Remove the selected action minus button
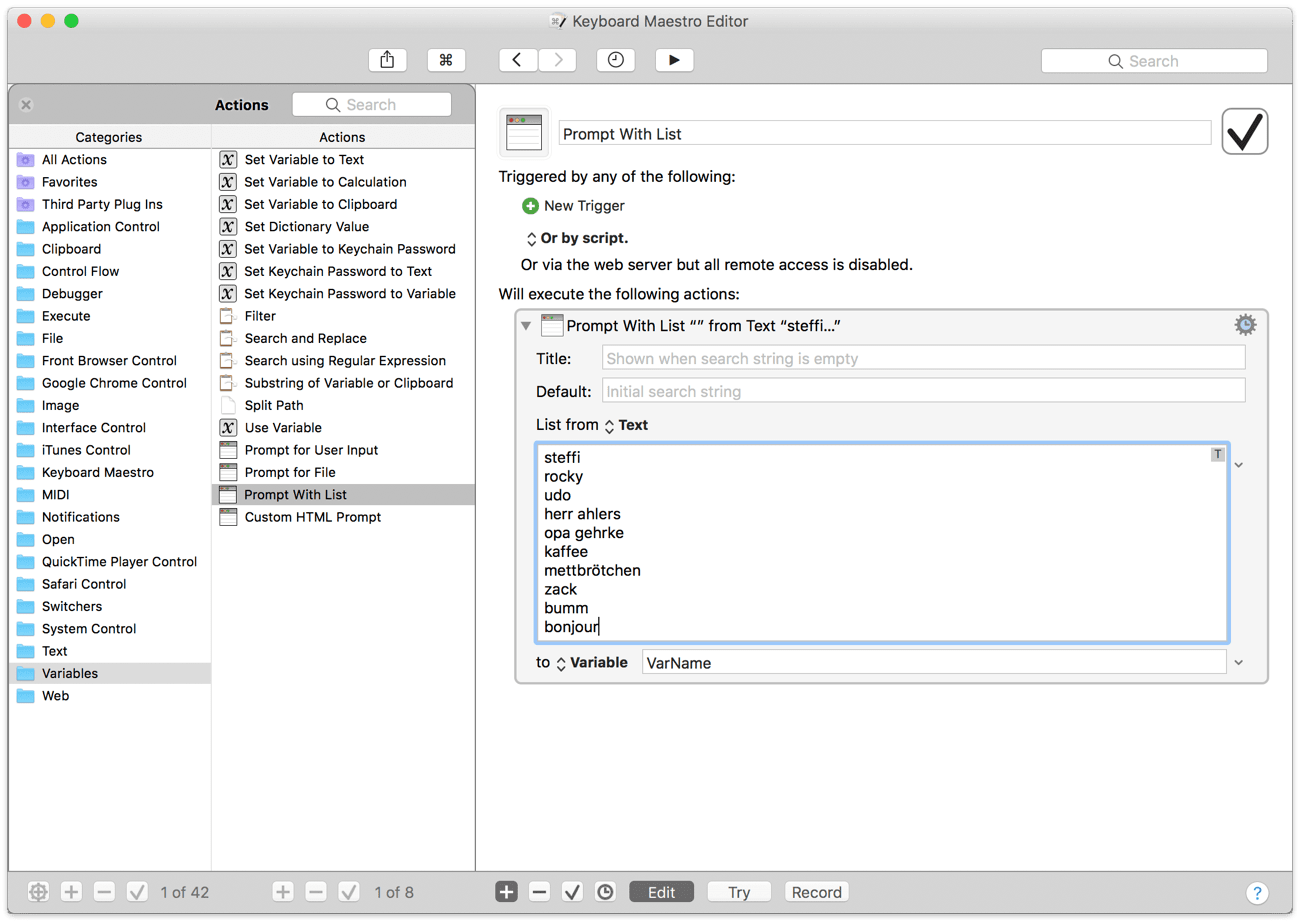Screen dimensions: 1300x921 pos(539,891)
